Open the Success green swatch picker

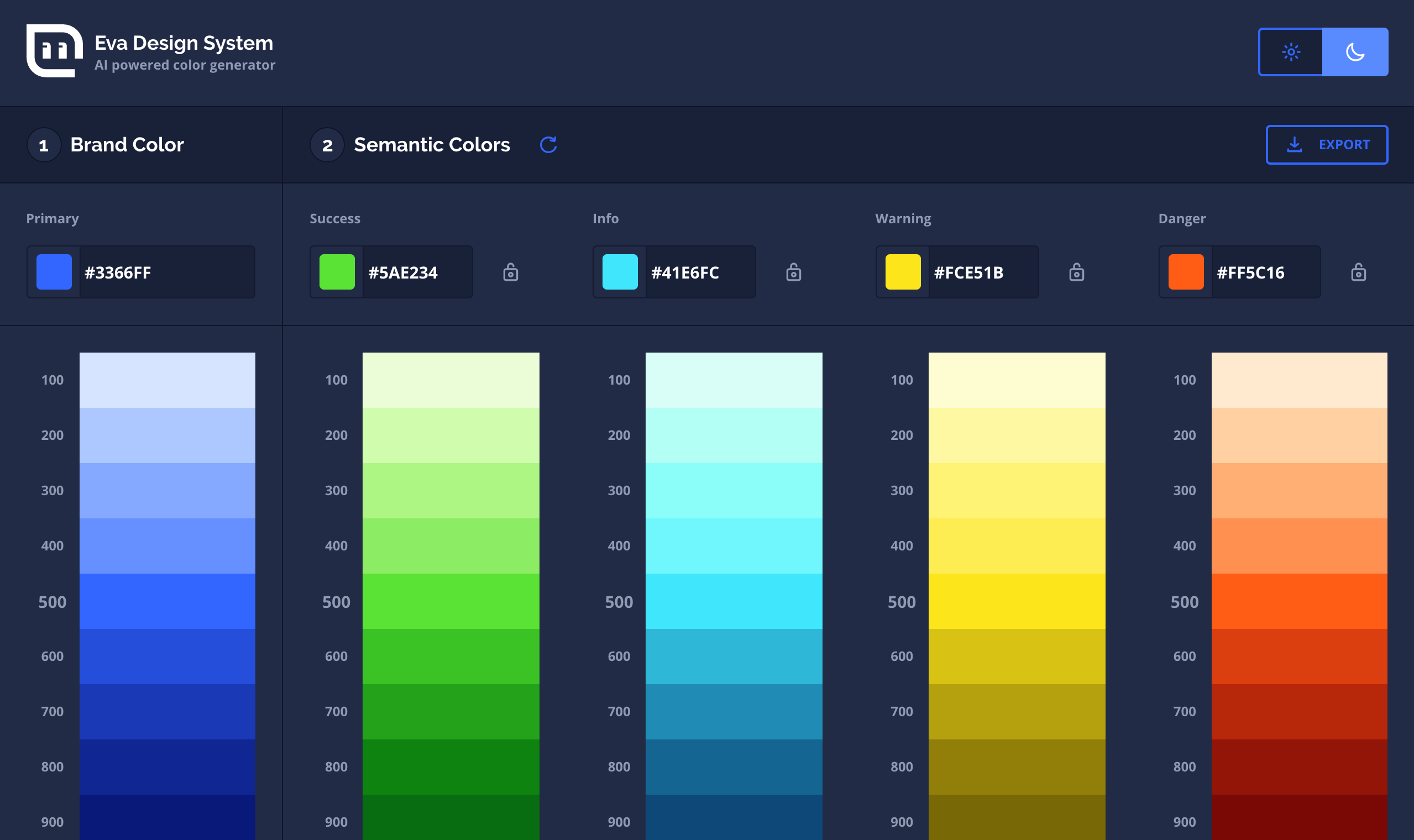(x=337, y=272)
